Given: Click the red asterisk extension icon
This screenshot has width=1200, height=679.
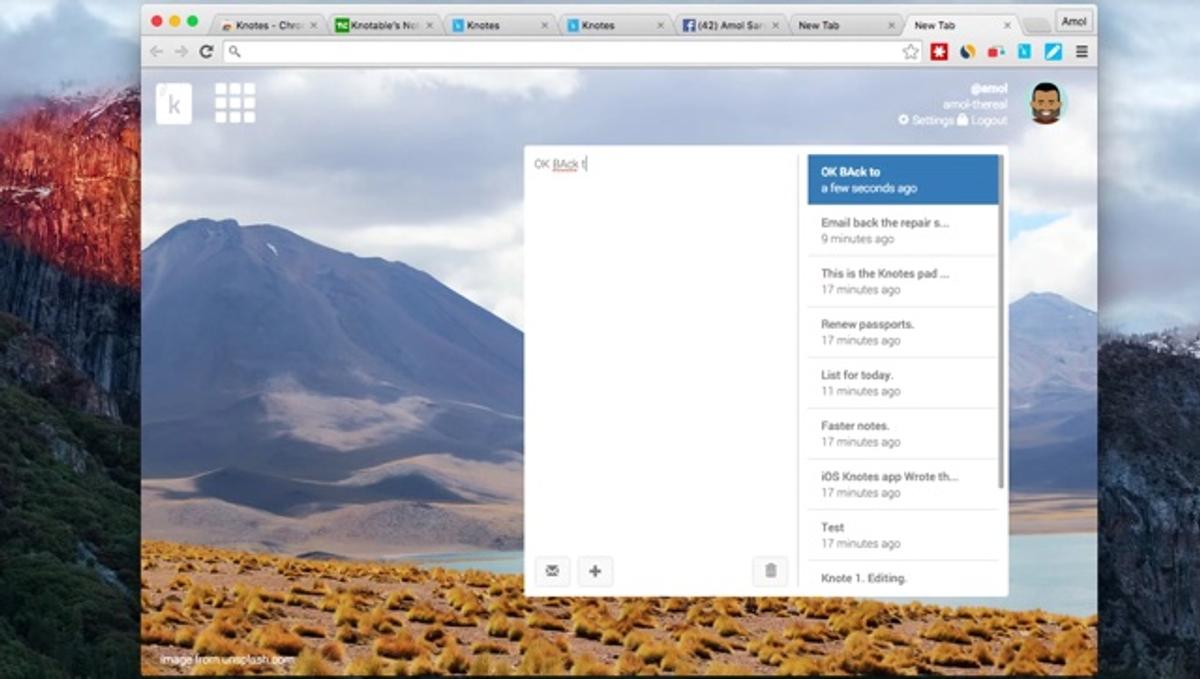Looking at the screenshot, I should [939, 51].
